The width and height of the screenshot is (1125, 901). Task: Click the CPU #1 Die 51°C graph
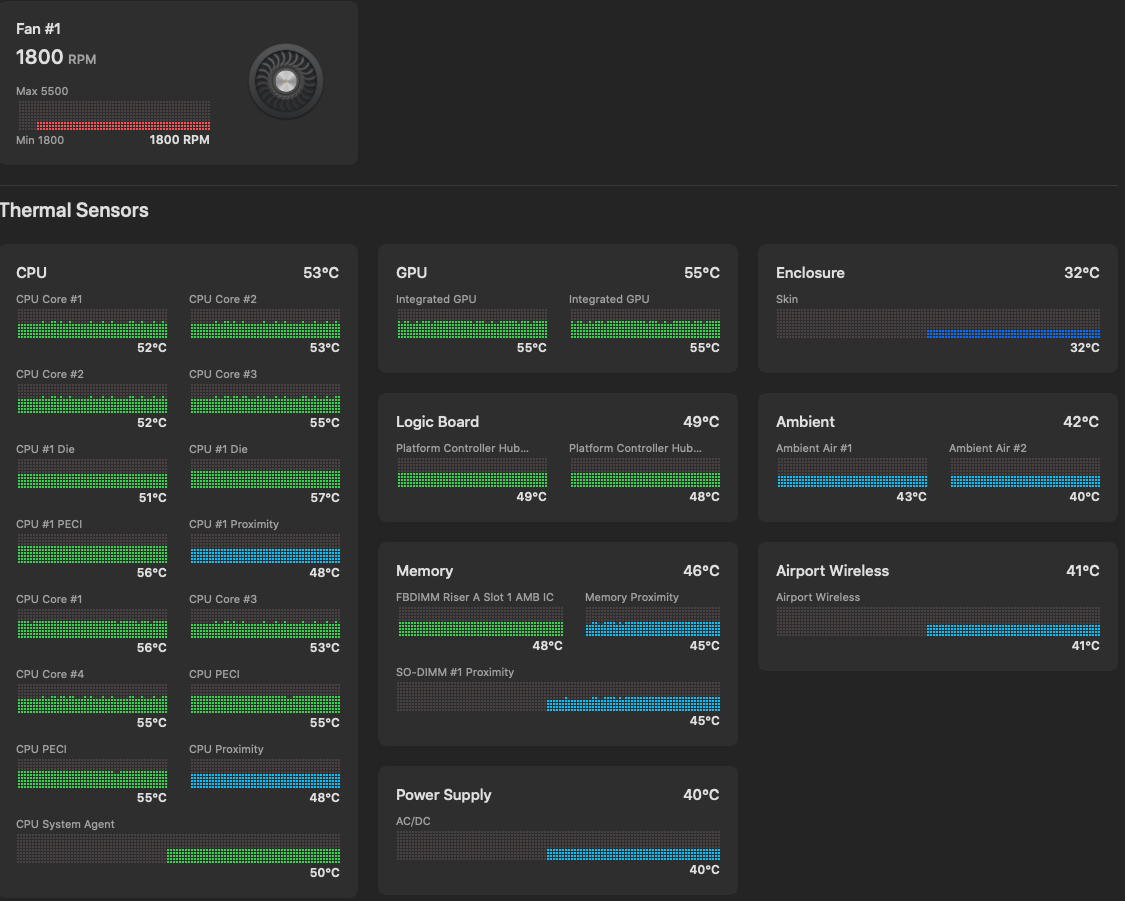tap(93, 474)
